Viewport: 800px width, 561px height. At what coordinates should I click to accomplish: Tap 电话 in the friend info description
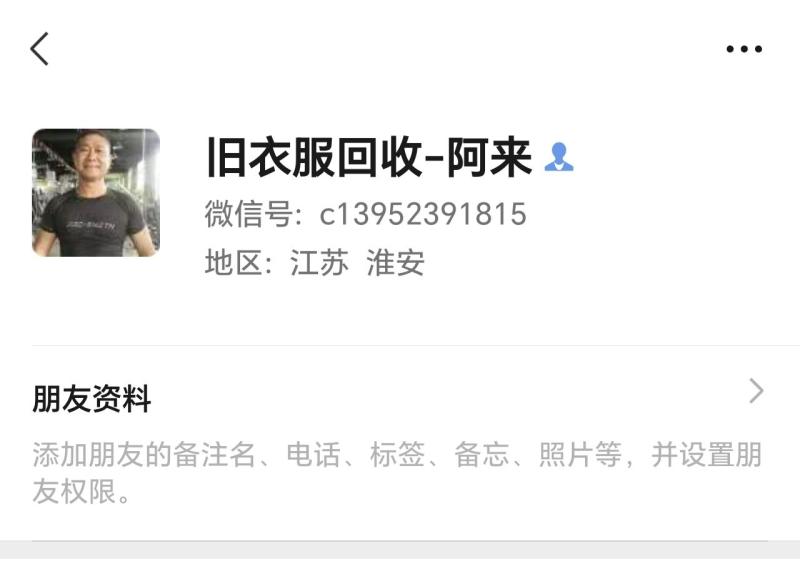tap(313, 454)
